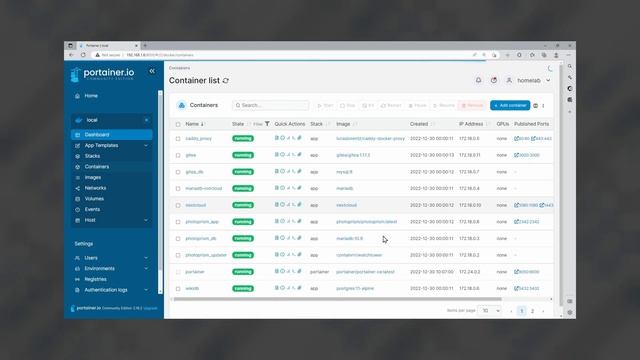Image resolution: width=640 pixels, height=360 pixels.
Task: Open nextcloud image link
Action: pos(346,205)
